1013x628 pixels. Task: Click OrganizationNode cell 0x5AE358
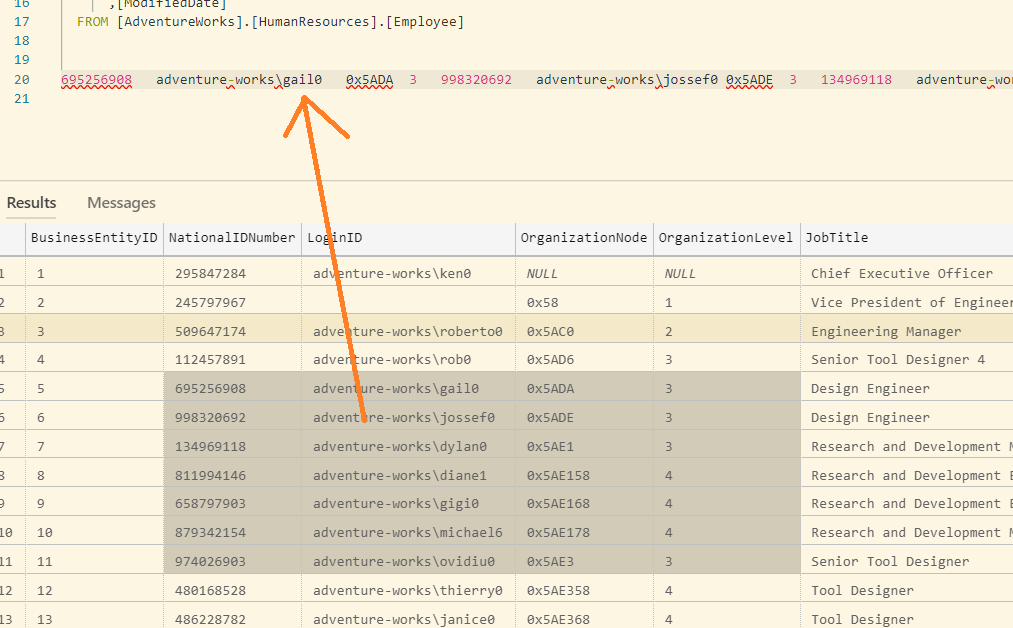(585, 591)
